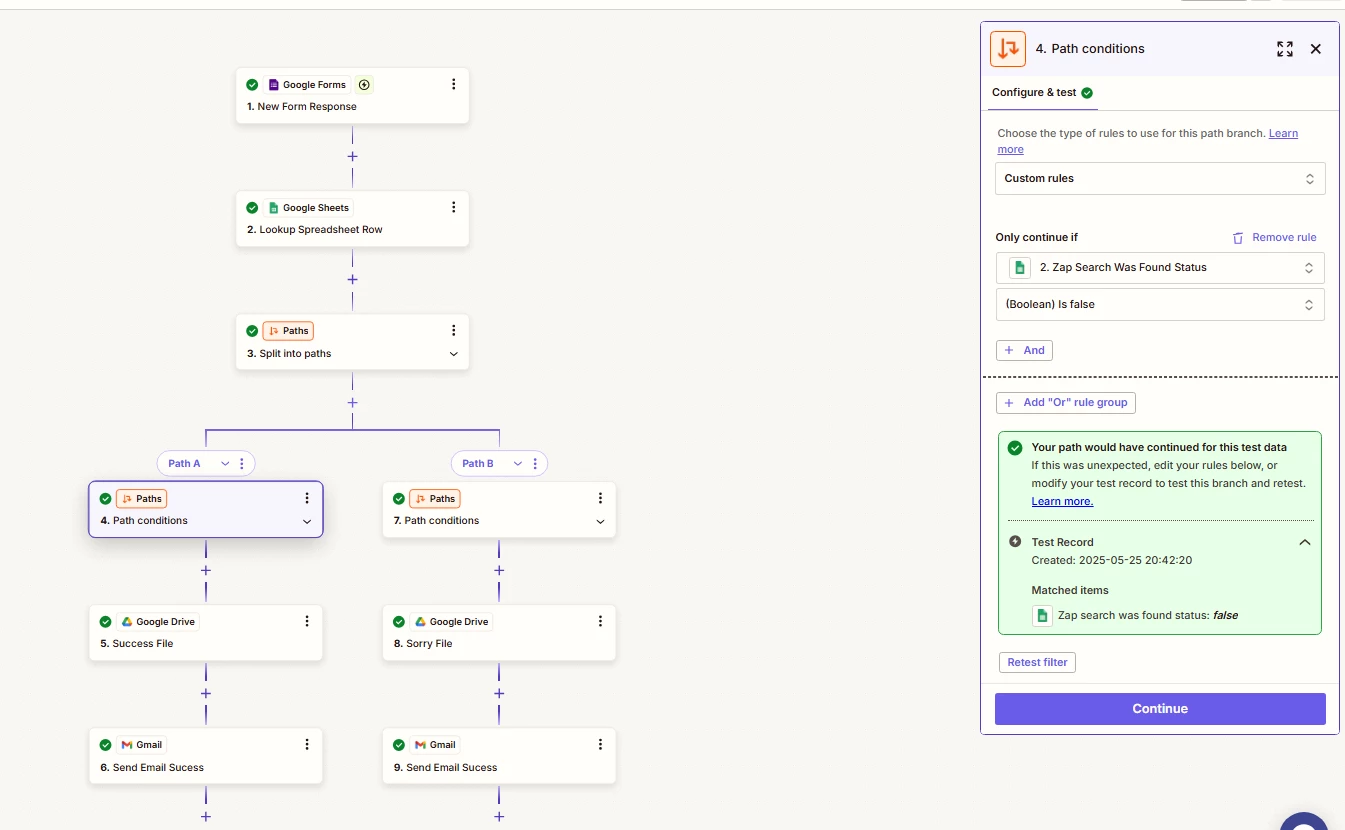Click the Zap search was found status matched item
This screenshot has height=830, width=1345.
(x=1136, y=615)
